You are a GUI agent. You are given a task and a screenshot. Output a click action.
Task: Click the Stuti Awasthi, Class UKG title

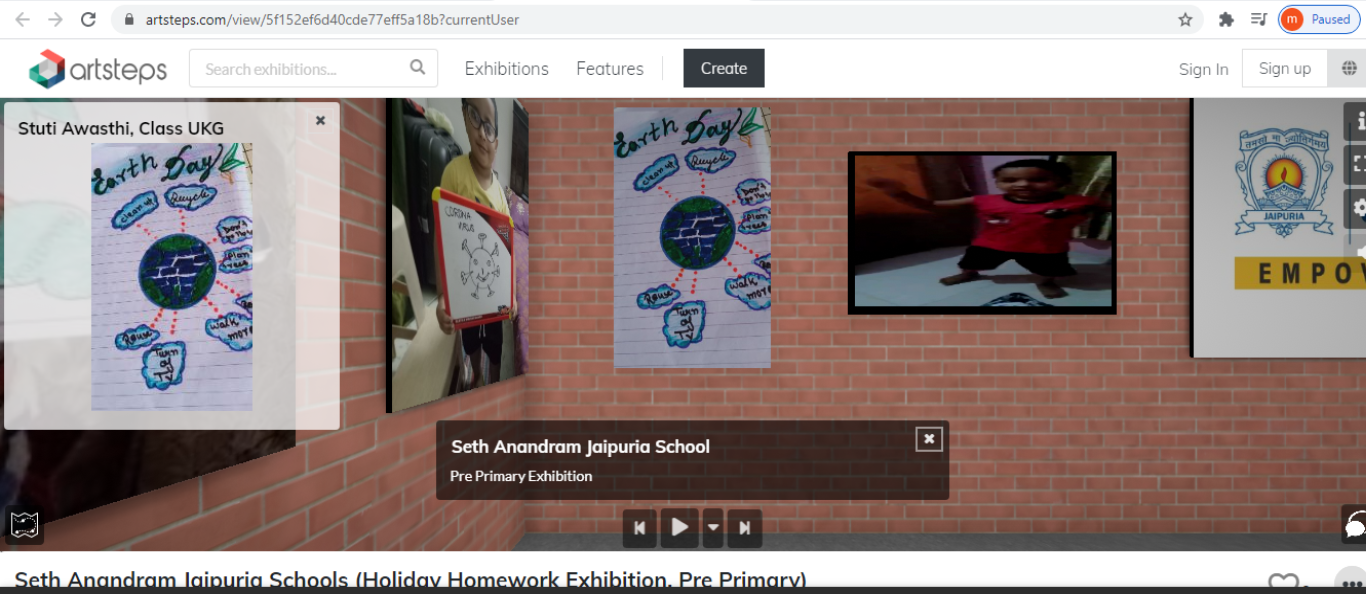[x=121, y=128]
